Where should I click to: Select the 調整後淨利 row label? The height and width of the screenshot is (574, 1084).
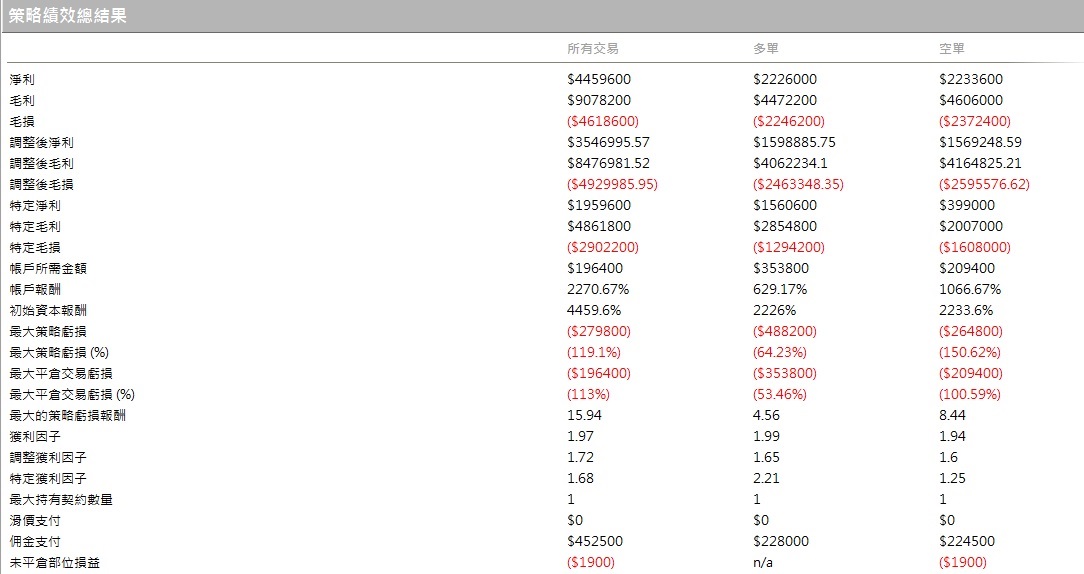41,142
